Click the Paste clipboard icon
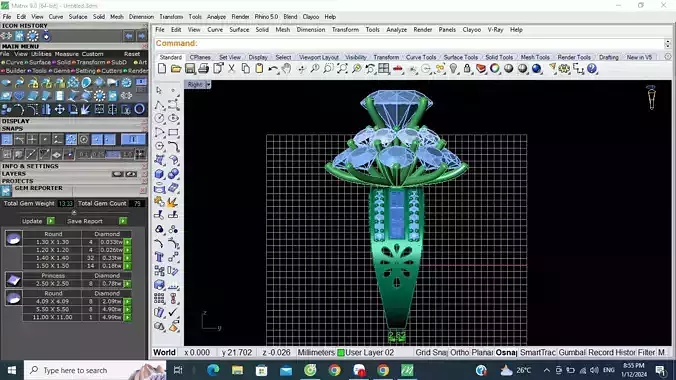The image size is (676, 380). tap(259, 69)
